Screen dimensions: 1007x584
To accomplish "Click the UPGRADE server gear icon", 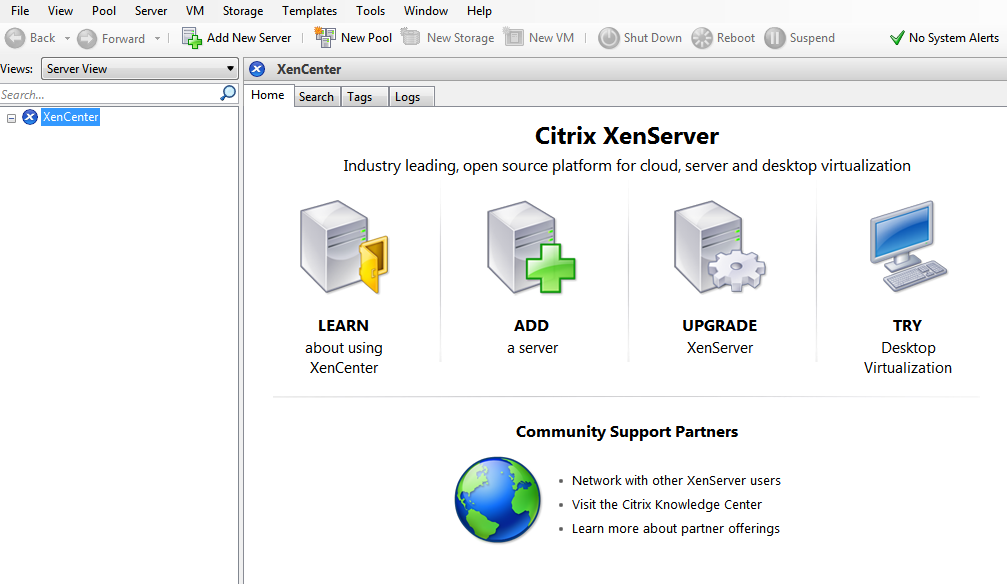I will (x=719, y=248).
